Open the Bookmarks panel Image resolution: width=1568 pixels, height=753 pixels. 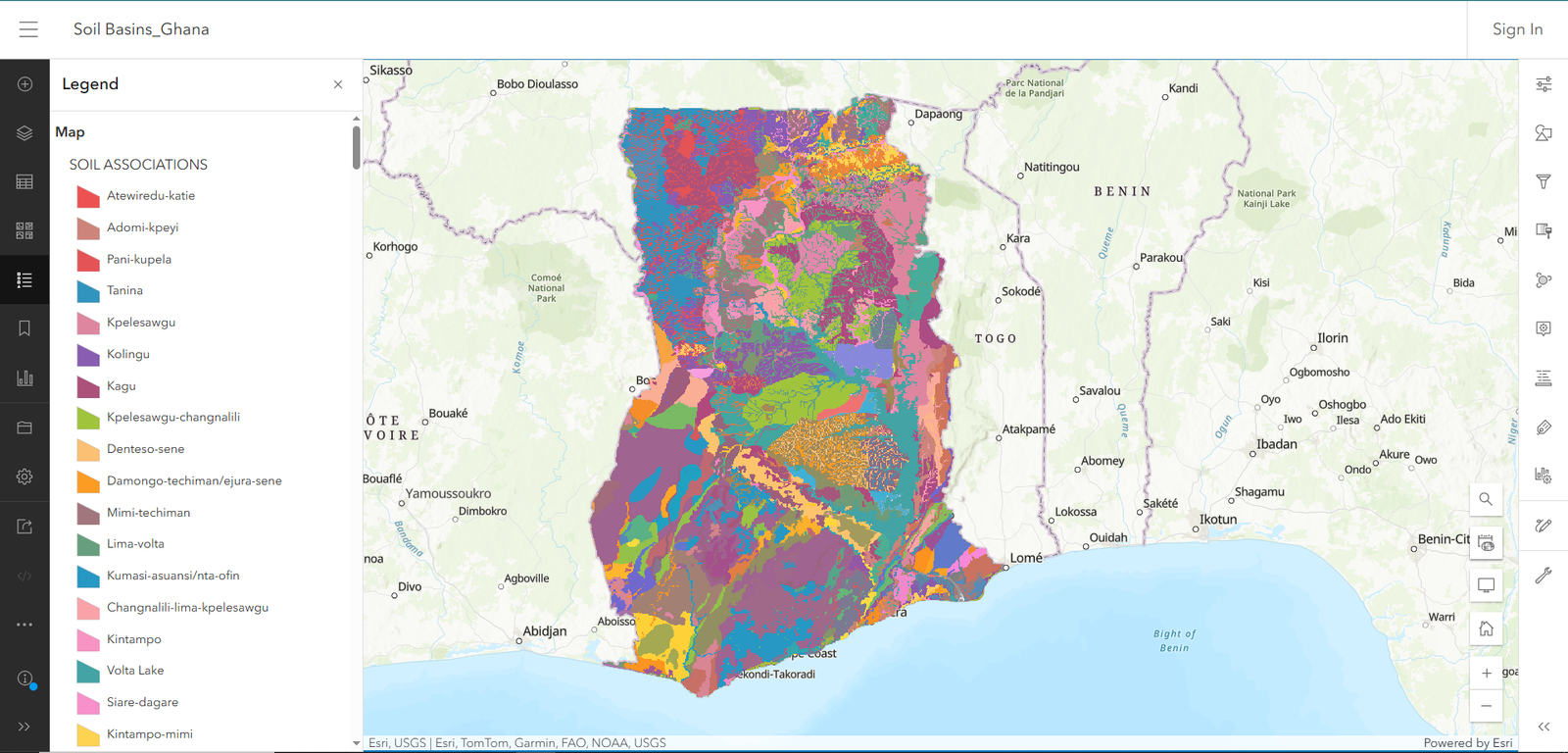point(24,329)
